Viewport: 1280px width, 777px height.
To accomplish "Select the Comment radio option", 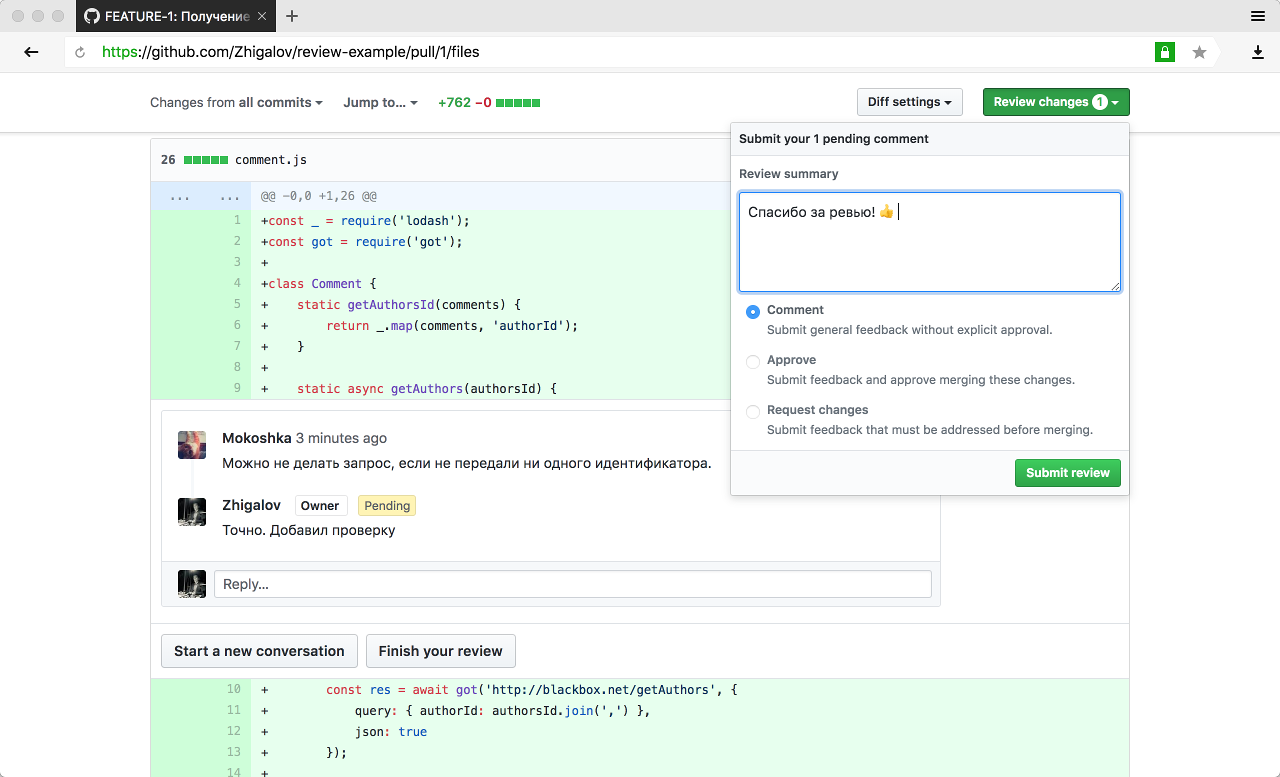I will pyautogui.click(x=753, y=312).
